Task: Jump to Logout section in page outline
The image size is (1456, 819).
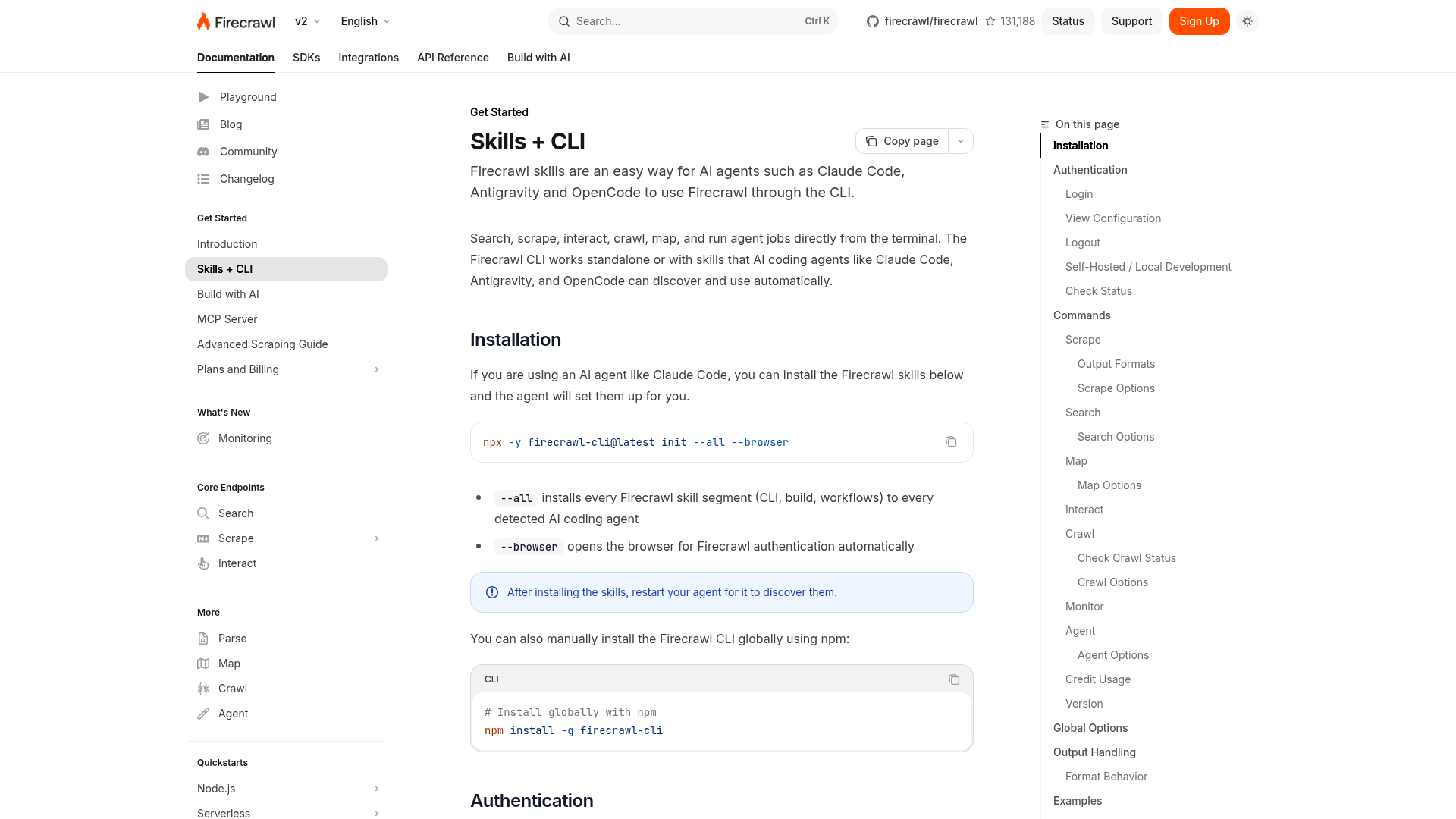Action: coord(1082,243)
